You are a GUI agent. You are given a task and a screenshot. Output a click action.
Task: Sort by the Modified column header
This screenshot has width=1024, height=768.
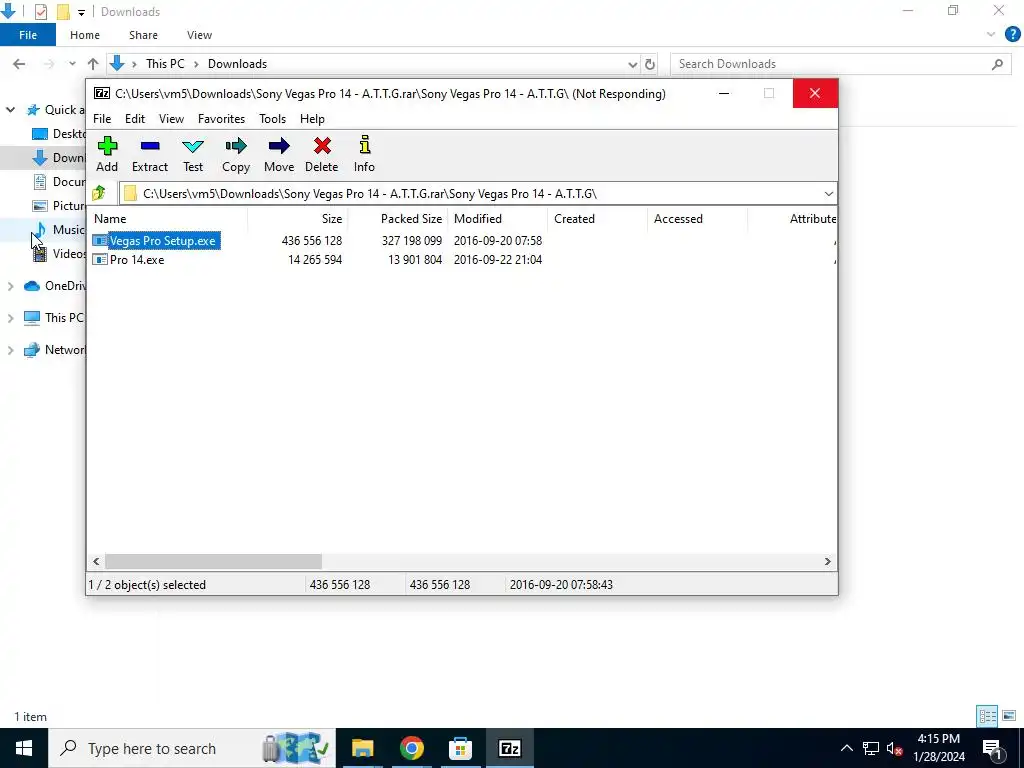pyautogui.click(x=498, y=219)
